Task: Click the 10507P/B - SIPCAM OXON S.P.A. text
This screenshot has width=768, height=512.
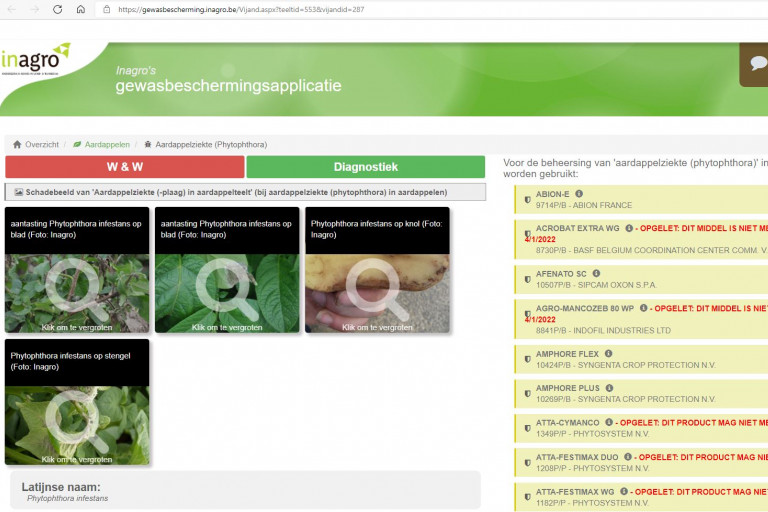Action: [596, 285]
